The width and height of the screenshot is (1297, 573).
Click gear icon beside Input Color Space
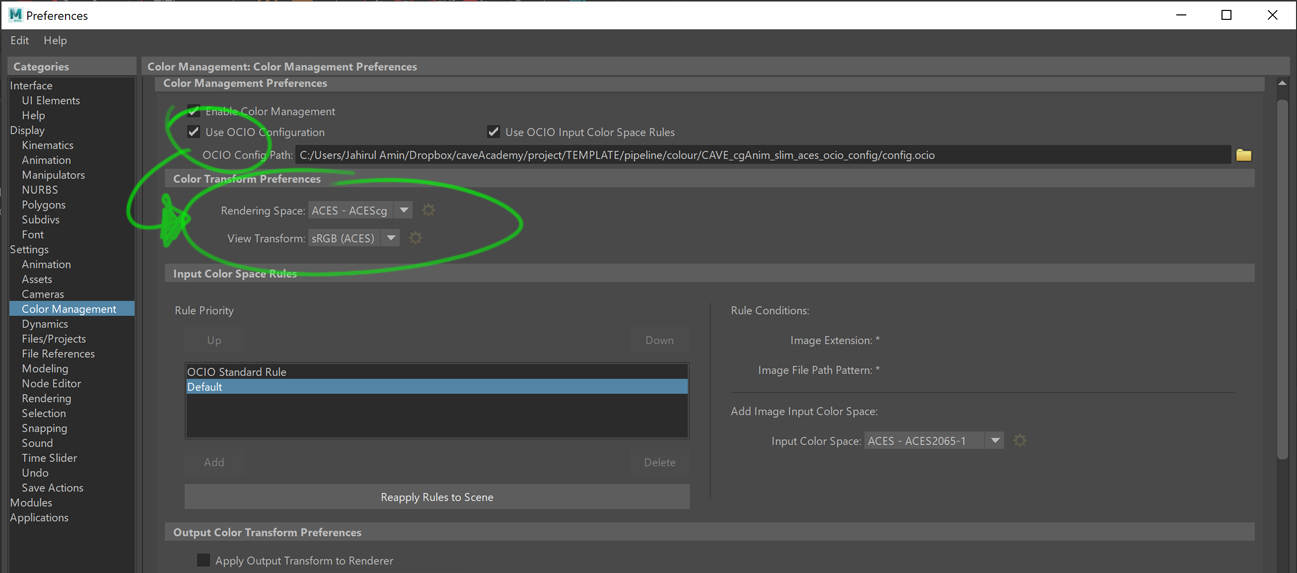coord(1019,440)
